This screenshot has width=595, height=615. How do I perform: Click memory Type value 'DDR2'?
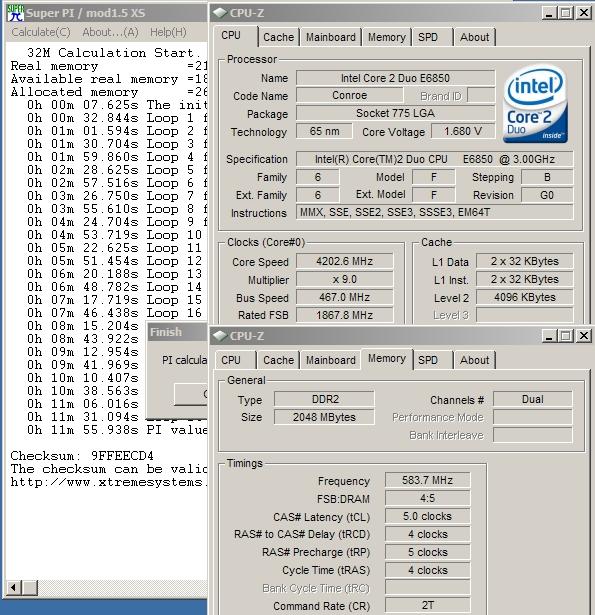coord(324,399)
